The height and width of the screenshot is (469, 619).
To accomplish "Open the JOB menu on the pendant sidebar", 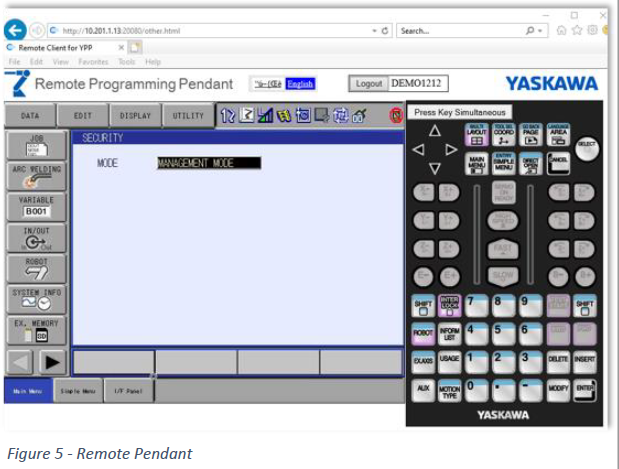I will coord(36,145).
